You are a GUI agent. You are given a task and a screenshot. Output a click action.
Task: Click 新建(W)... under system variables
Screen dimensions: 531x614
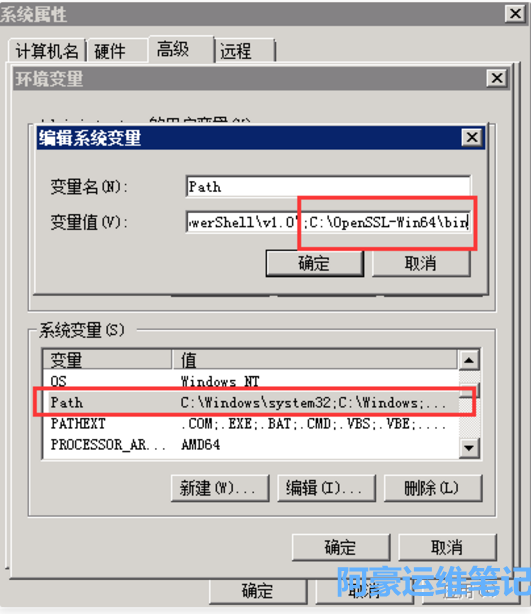(x=220, y=488)
